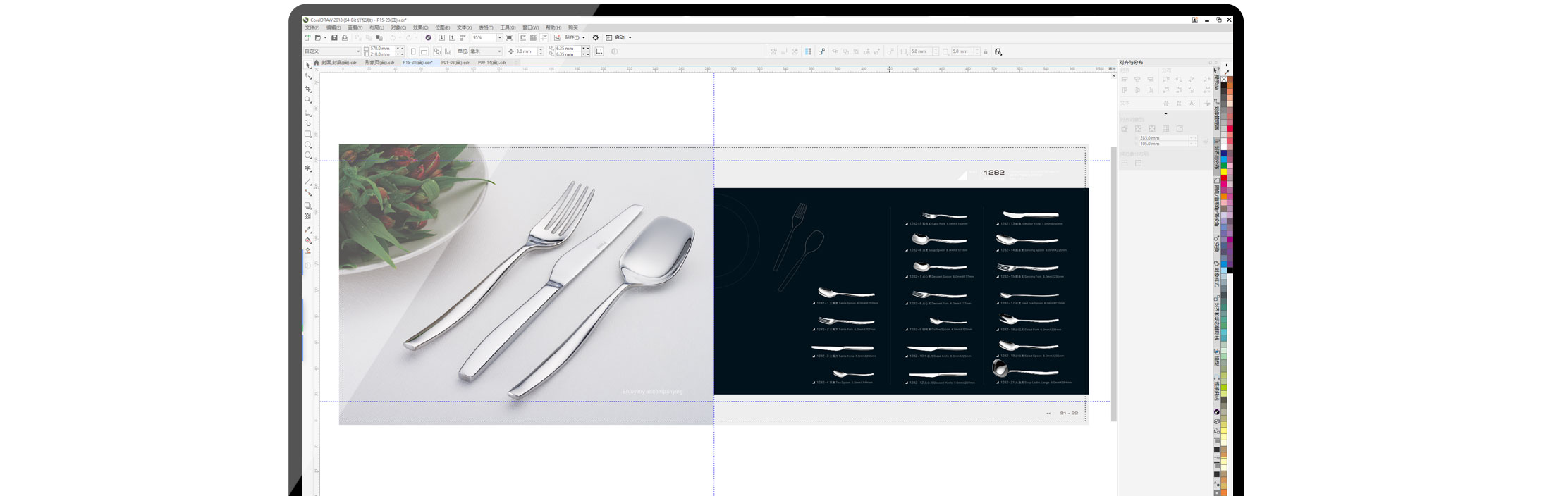Open the zoom level 95% dropdown

[x=500, y=37]
